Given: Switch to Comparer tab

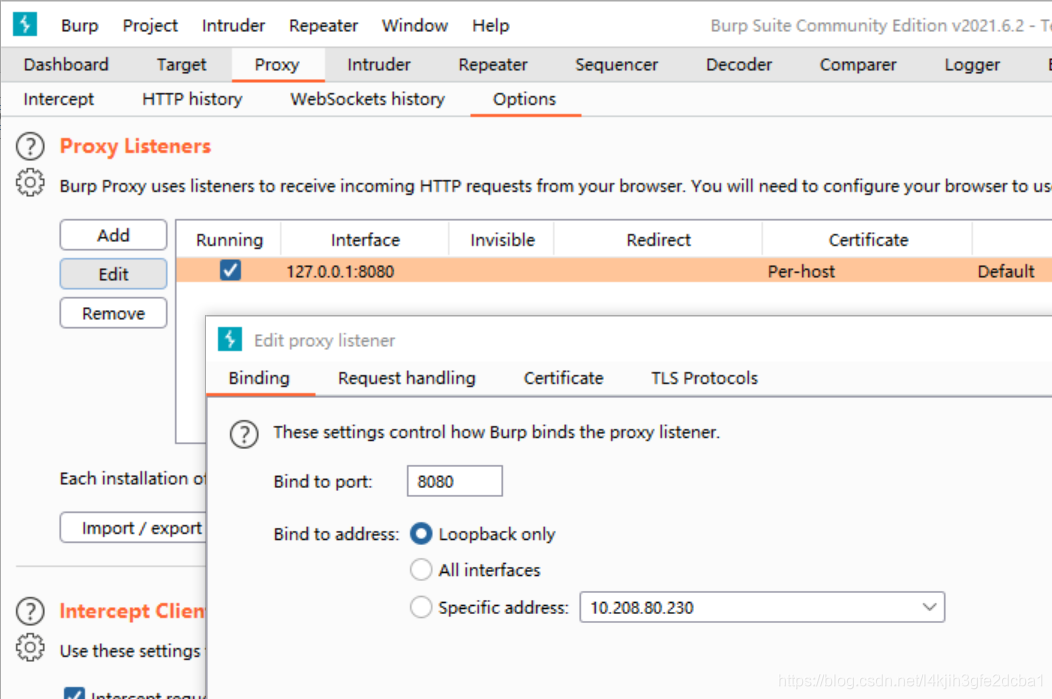Looking at the screenshot, I should [x=857, y=64].
